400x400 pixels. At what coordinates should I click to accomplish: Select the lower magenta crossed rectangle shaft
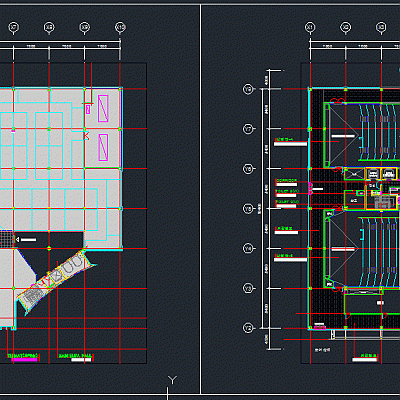click(x=103, y=147)
